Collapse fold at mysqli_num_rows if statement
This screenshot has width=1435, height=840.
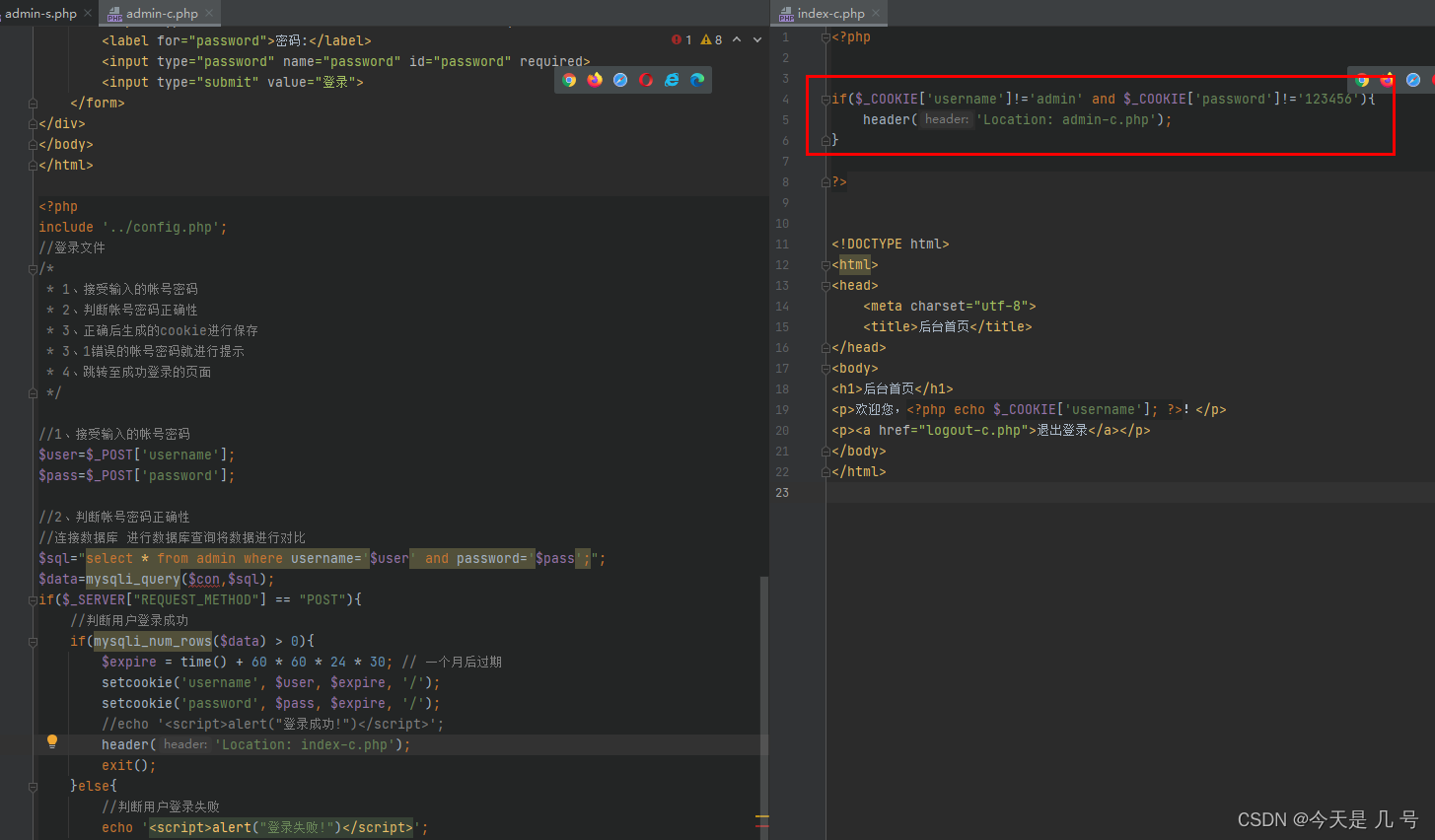(33, 642)
